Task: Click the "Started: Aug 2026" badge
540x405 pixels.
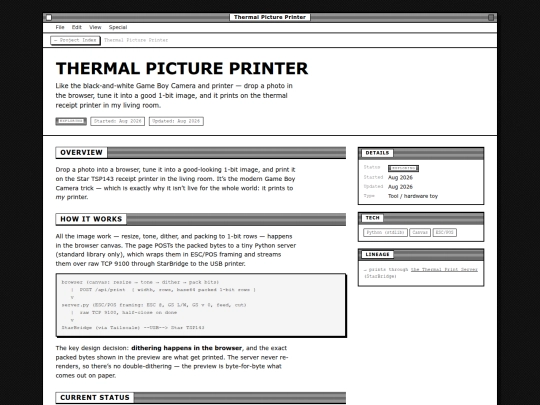Action: coord(117,121)
